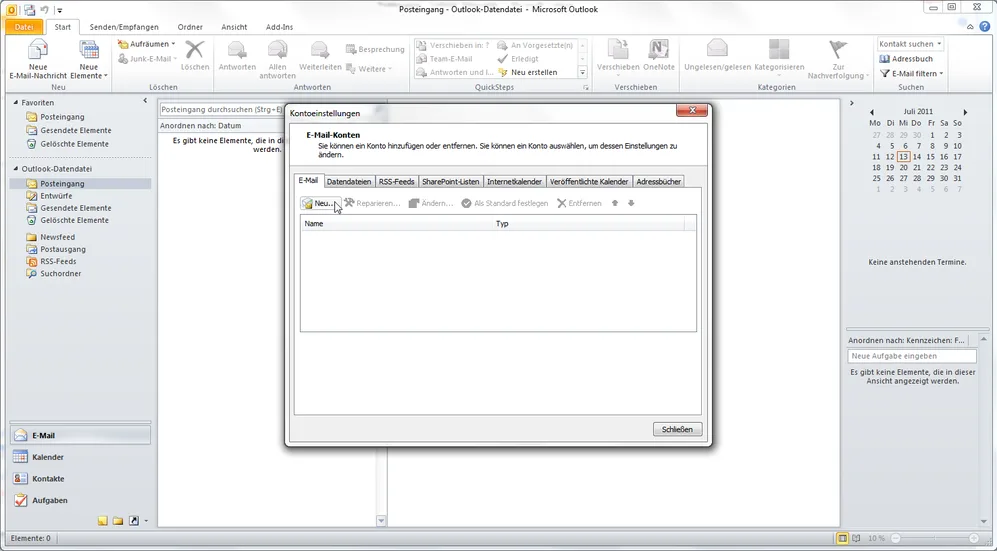Select the Suchordner folder
Screen dimensions: 997x551
[60, 274]
